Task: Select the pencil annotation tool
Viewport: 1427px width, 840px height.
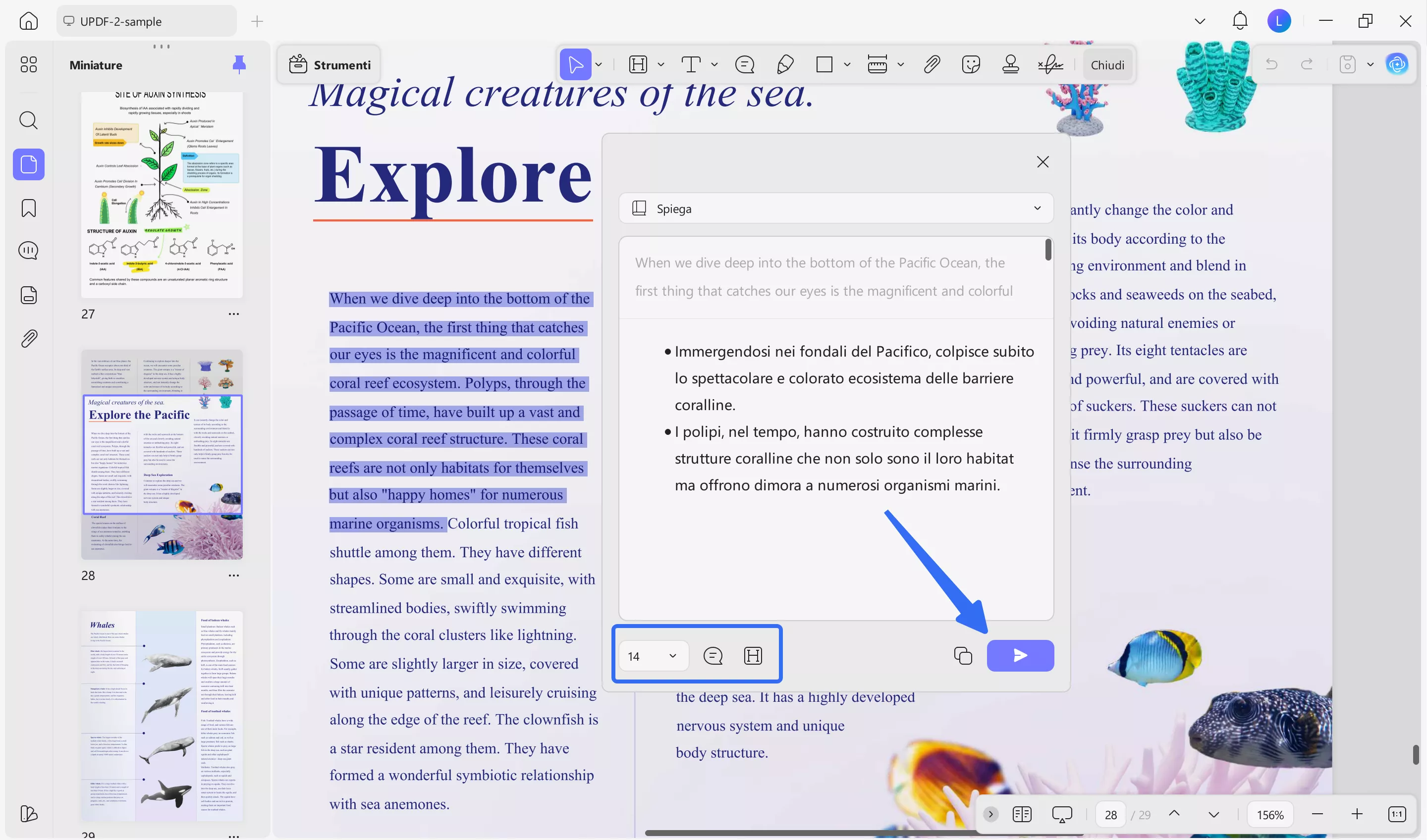Action: (784, 64)
